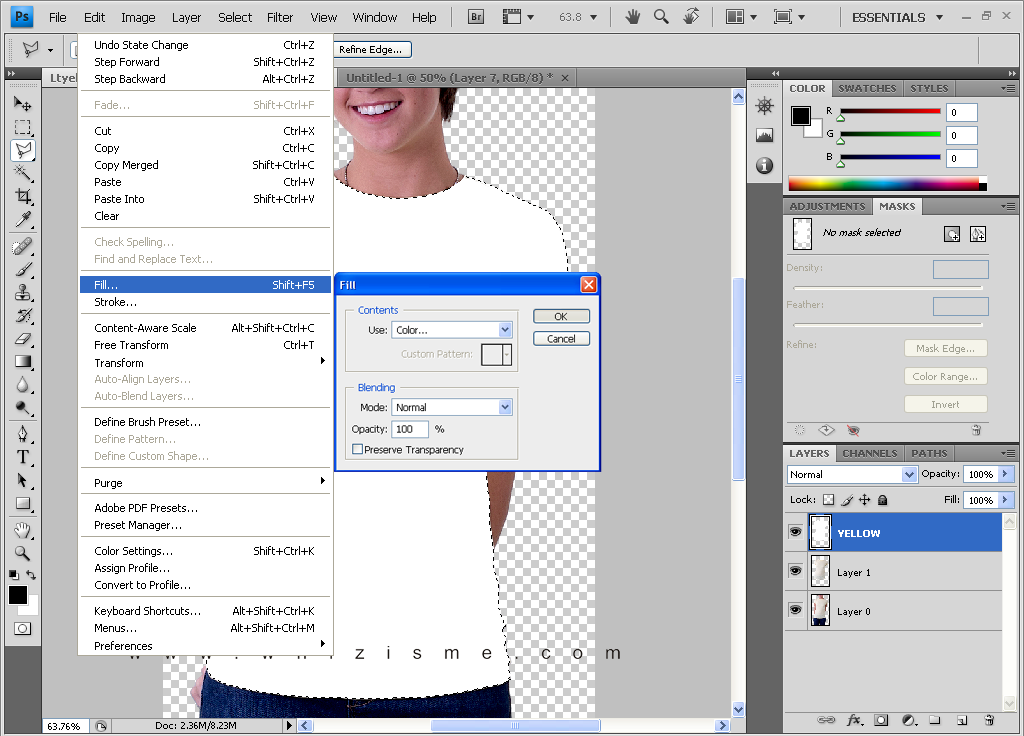Select the Polygonal Lasso tool in toolbox
The width and height of the screenshot is (1024, 736).
click(23, 150)
